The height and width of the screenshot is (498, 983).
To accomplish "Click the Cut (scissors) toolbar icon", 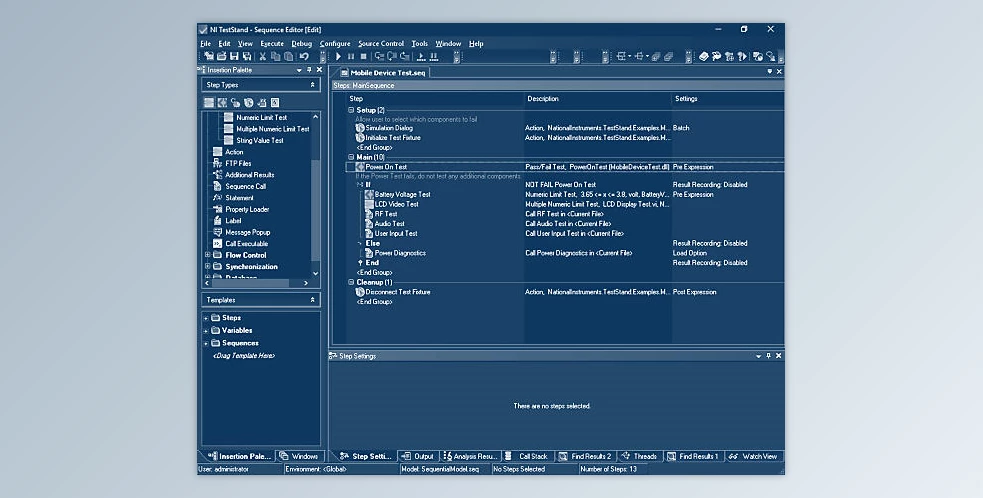I will click(x=262, y=57).
